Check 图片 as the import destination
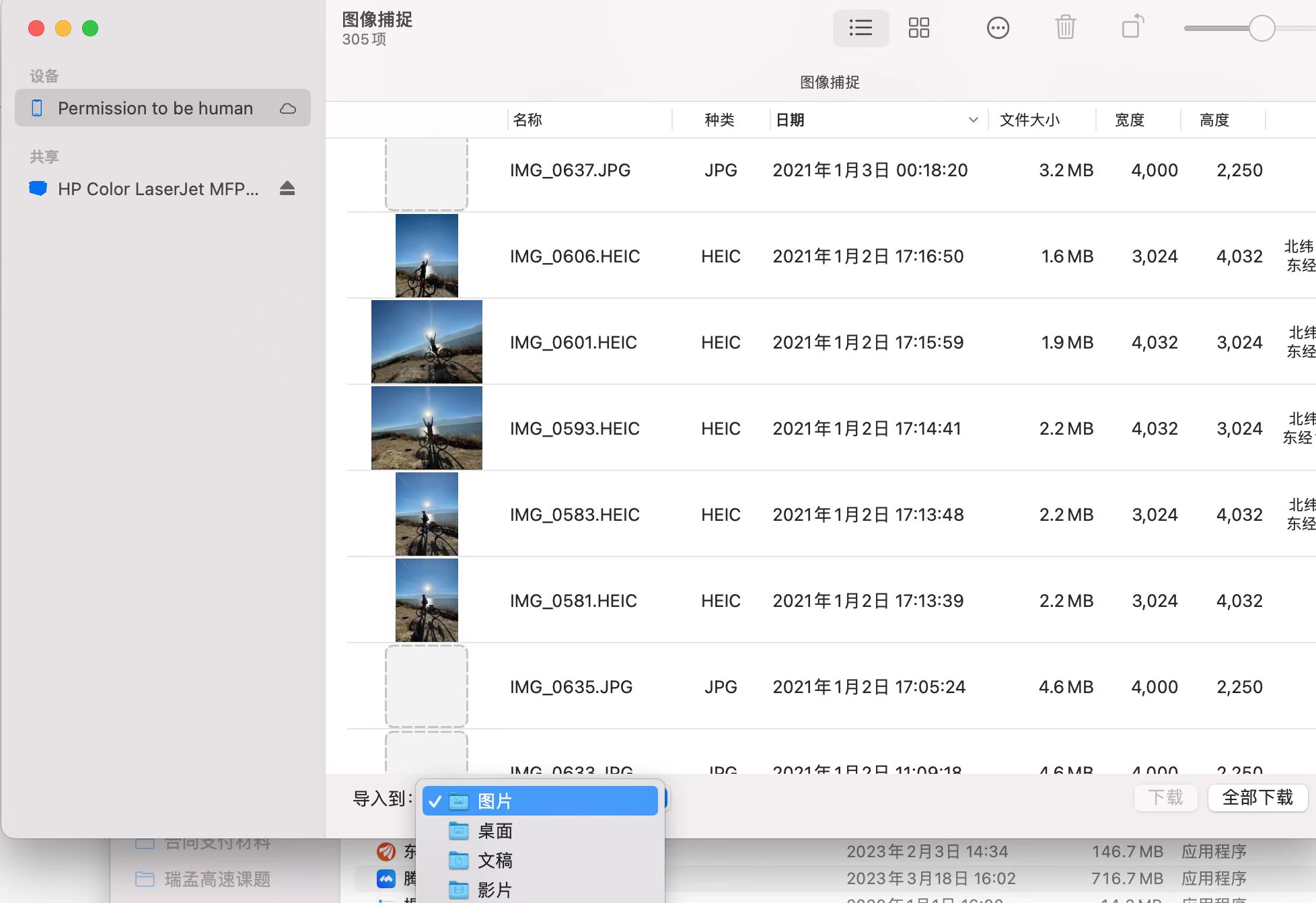The image size is (1316, 903). point(435,801)
